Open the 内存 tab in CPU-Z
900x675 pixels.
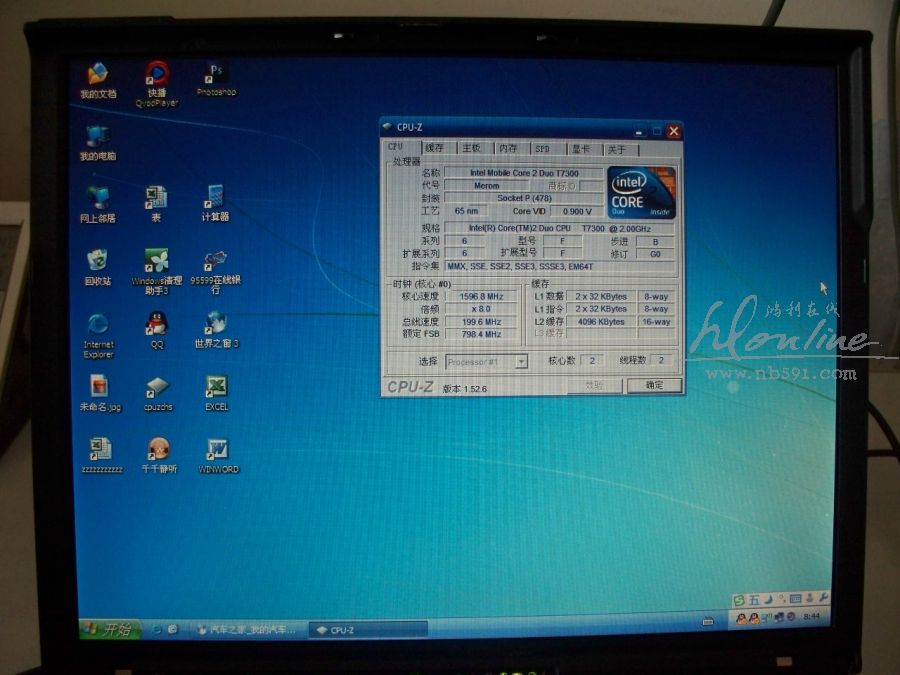click(512, 149)
